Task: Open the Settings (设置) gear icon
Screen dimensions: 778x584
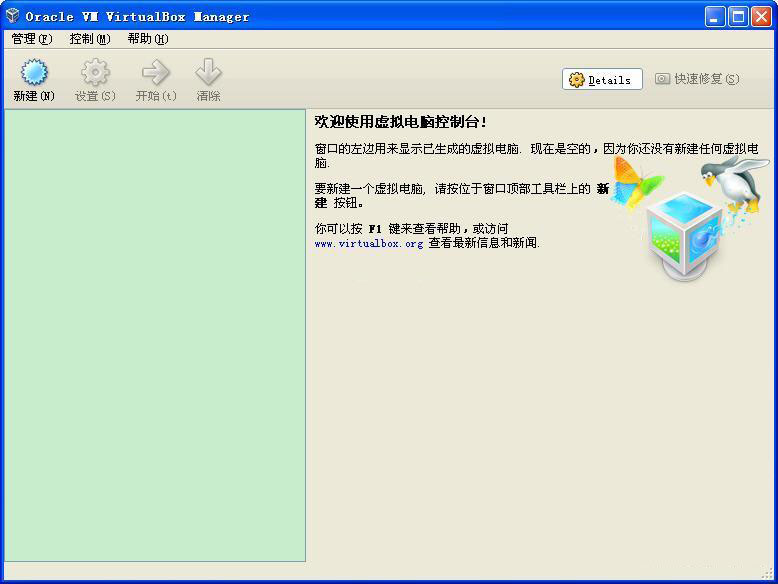Action: click(x=95, y=73)
